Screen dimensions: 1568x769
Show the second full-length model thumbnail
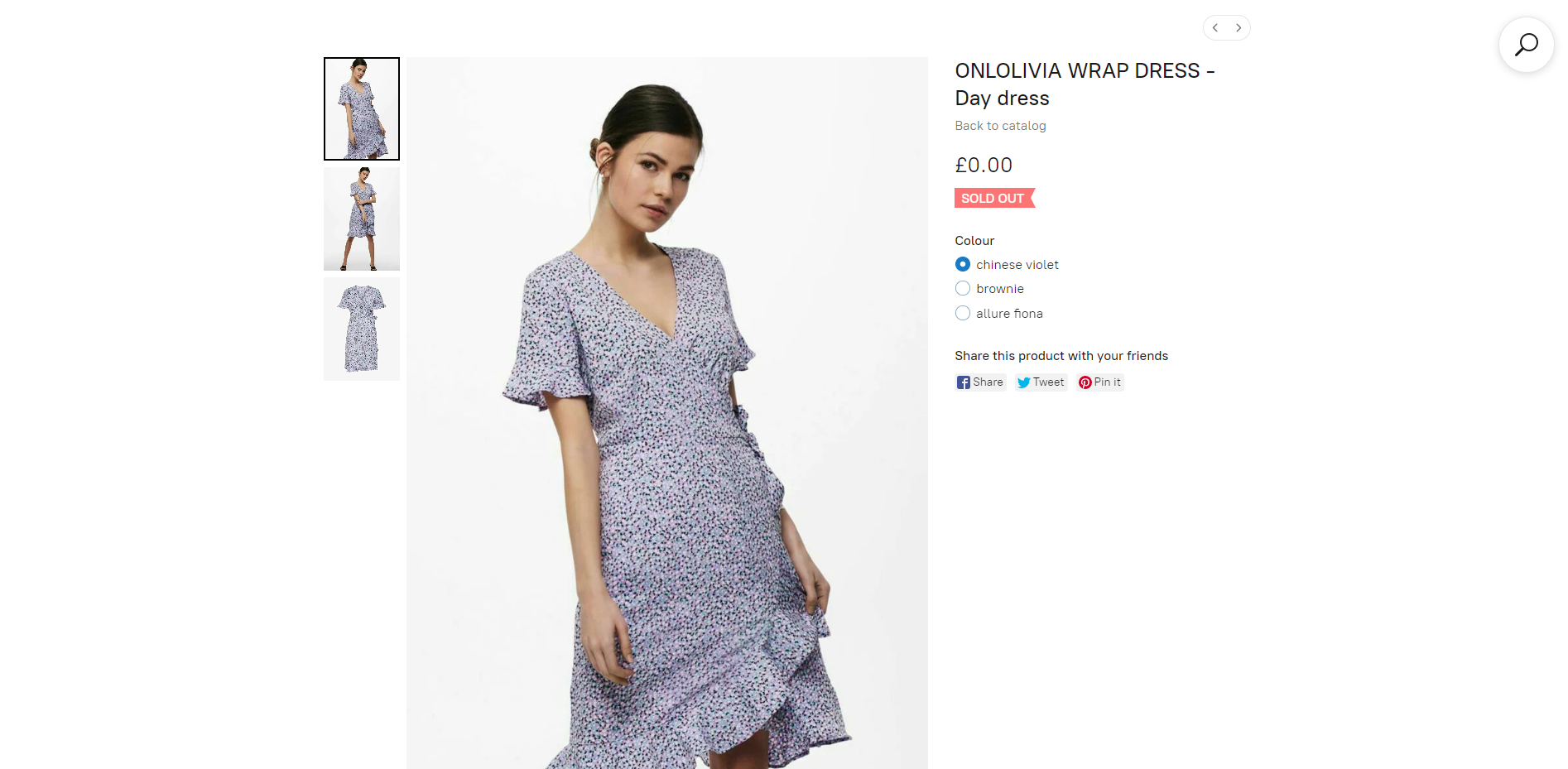[x=362, y=219]
